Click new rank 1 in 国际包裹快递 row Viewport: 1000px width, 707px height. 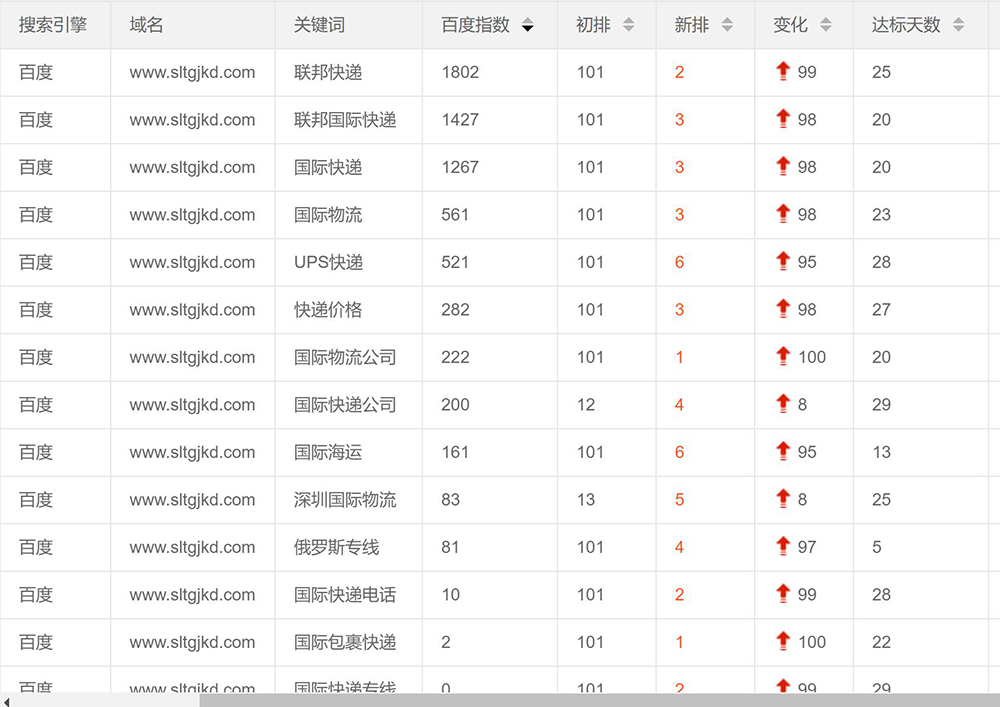pos(679,642)
